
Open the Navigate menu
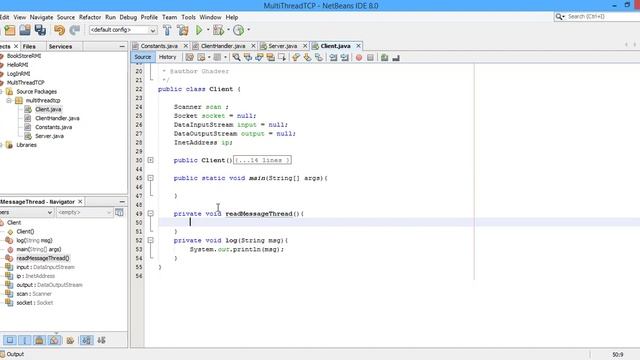point(41,17)
